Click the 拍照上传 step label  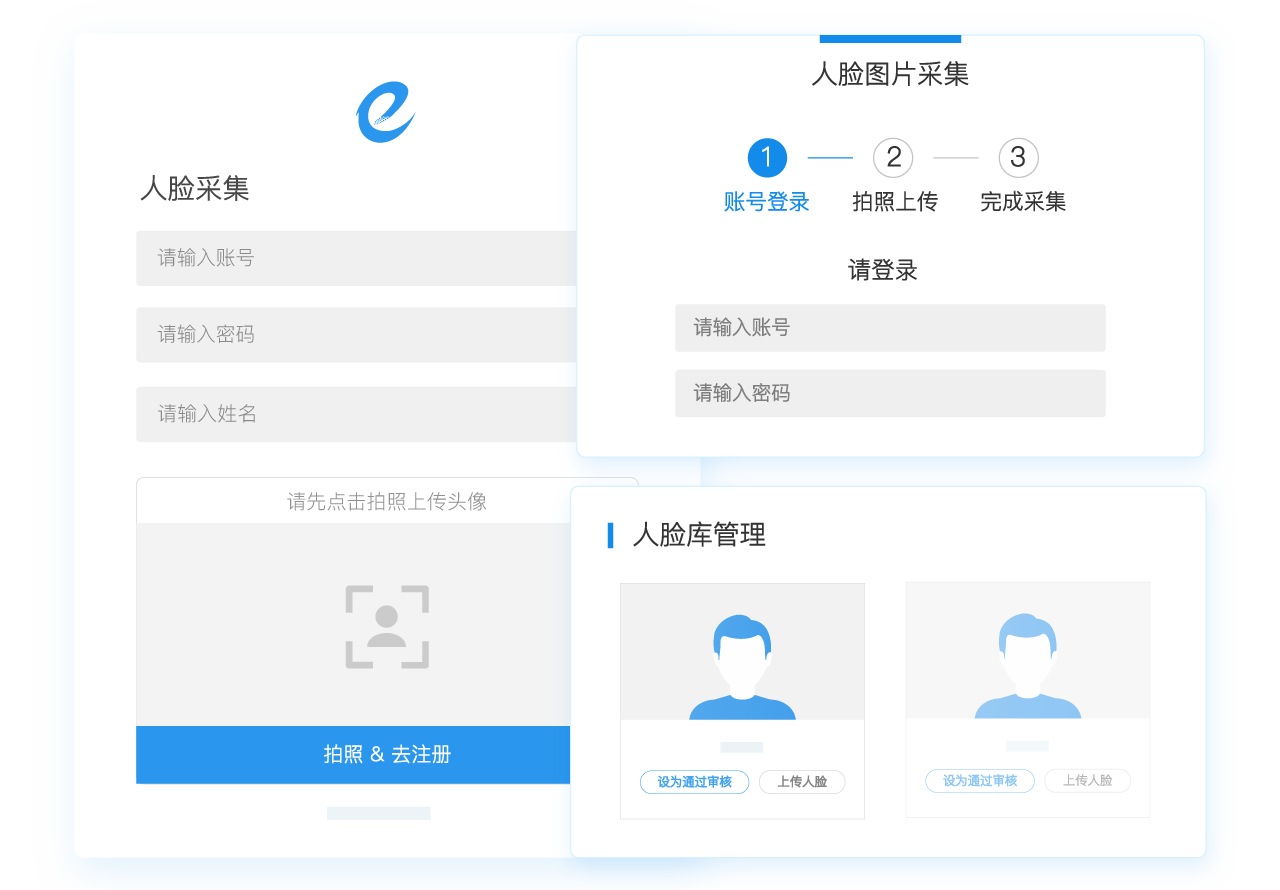tap(894, 202)
